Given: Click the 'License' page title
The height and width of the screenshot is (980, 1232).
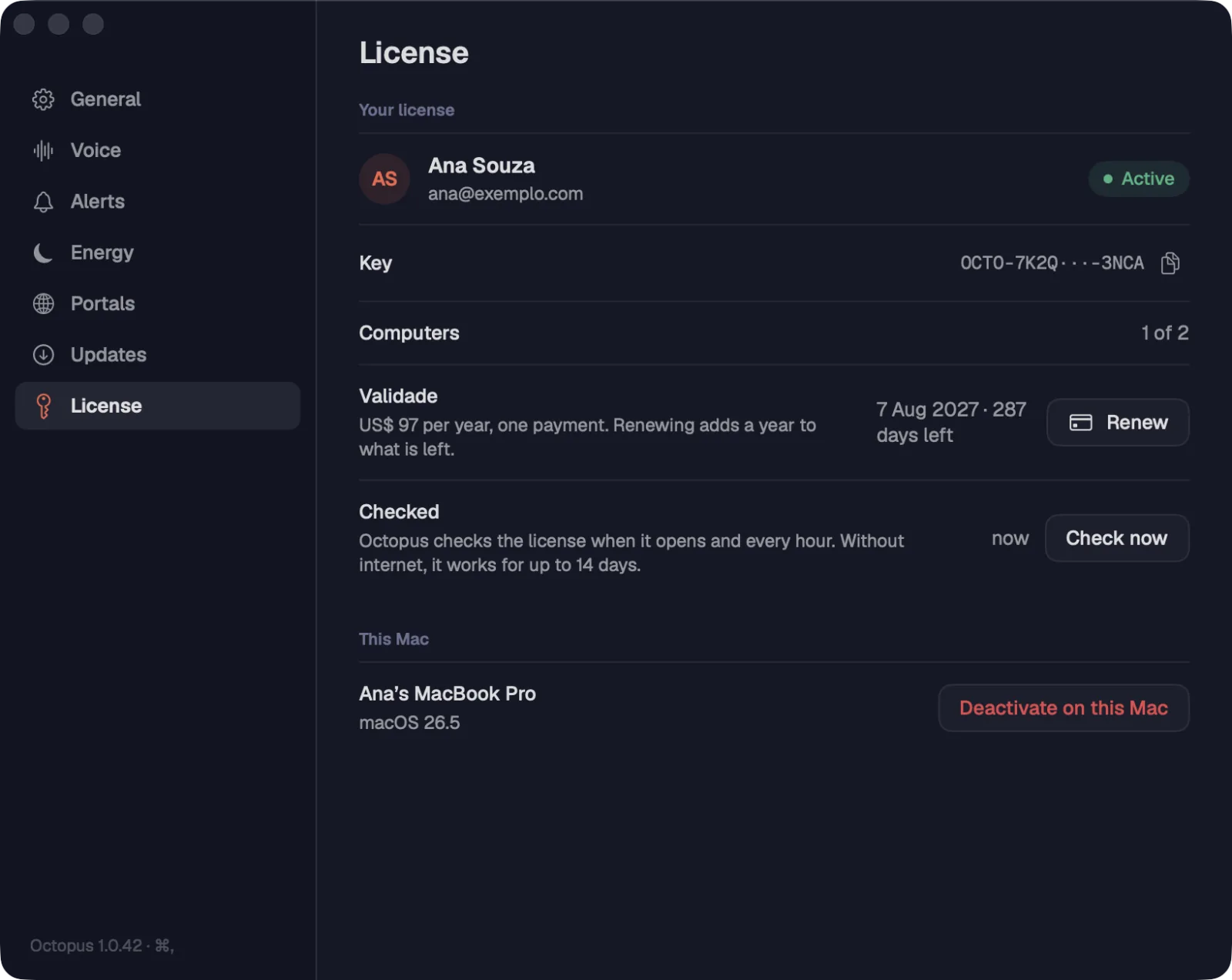Looking at the screenshot, I should [413, 52].
